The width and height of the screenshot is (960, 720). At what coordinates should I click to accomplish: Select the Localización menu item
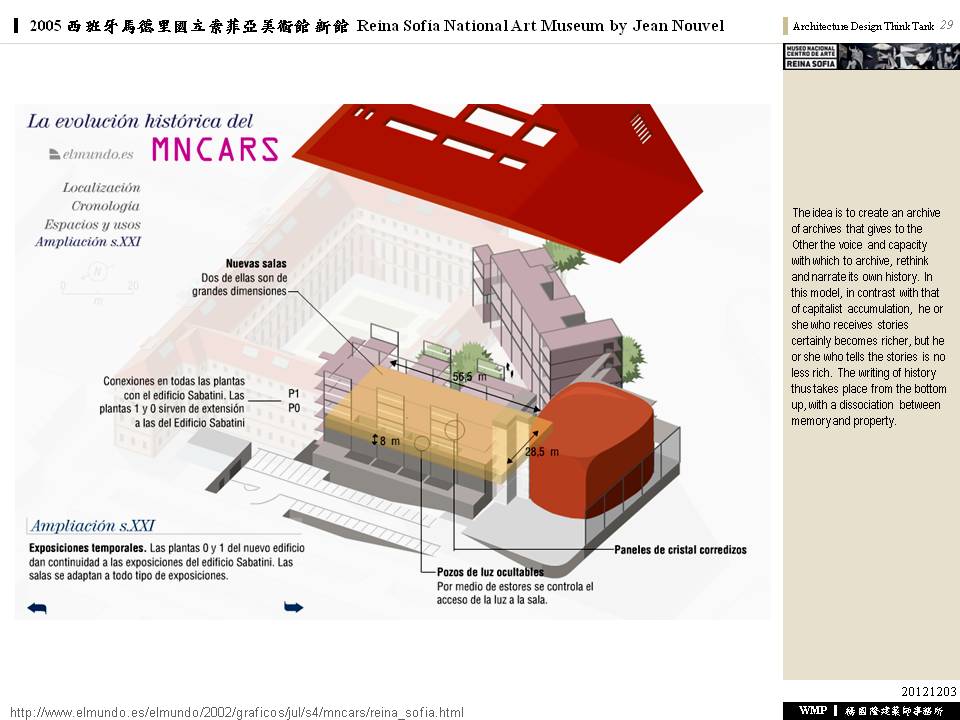[101, 187]
